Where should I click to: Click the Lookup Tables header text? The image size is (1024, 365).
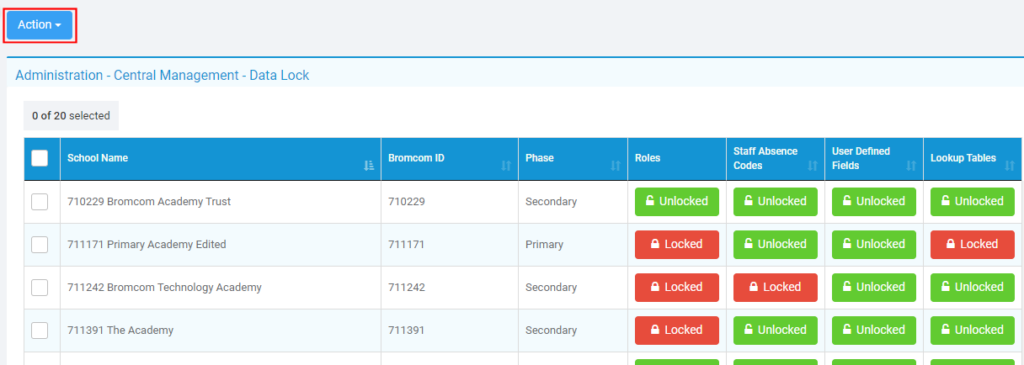[963, 158]
